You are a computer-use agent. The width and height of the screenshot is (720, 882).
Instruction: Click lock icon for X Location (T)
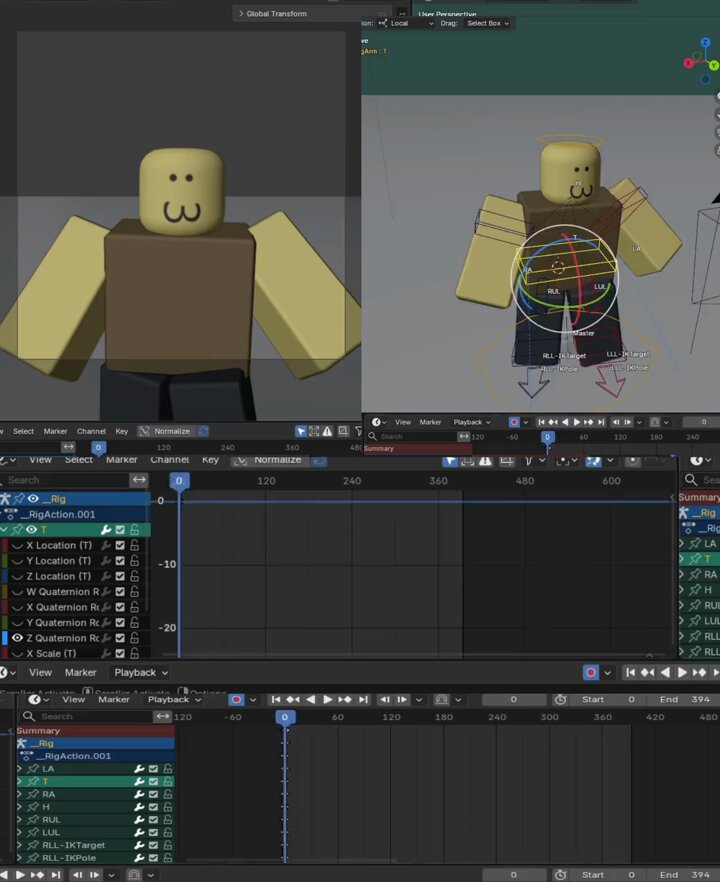coord(134,545)
